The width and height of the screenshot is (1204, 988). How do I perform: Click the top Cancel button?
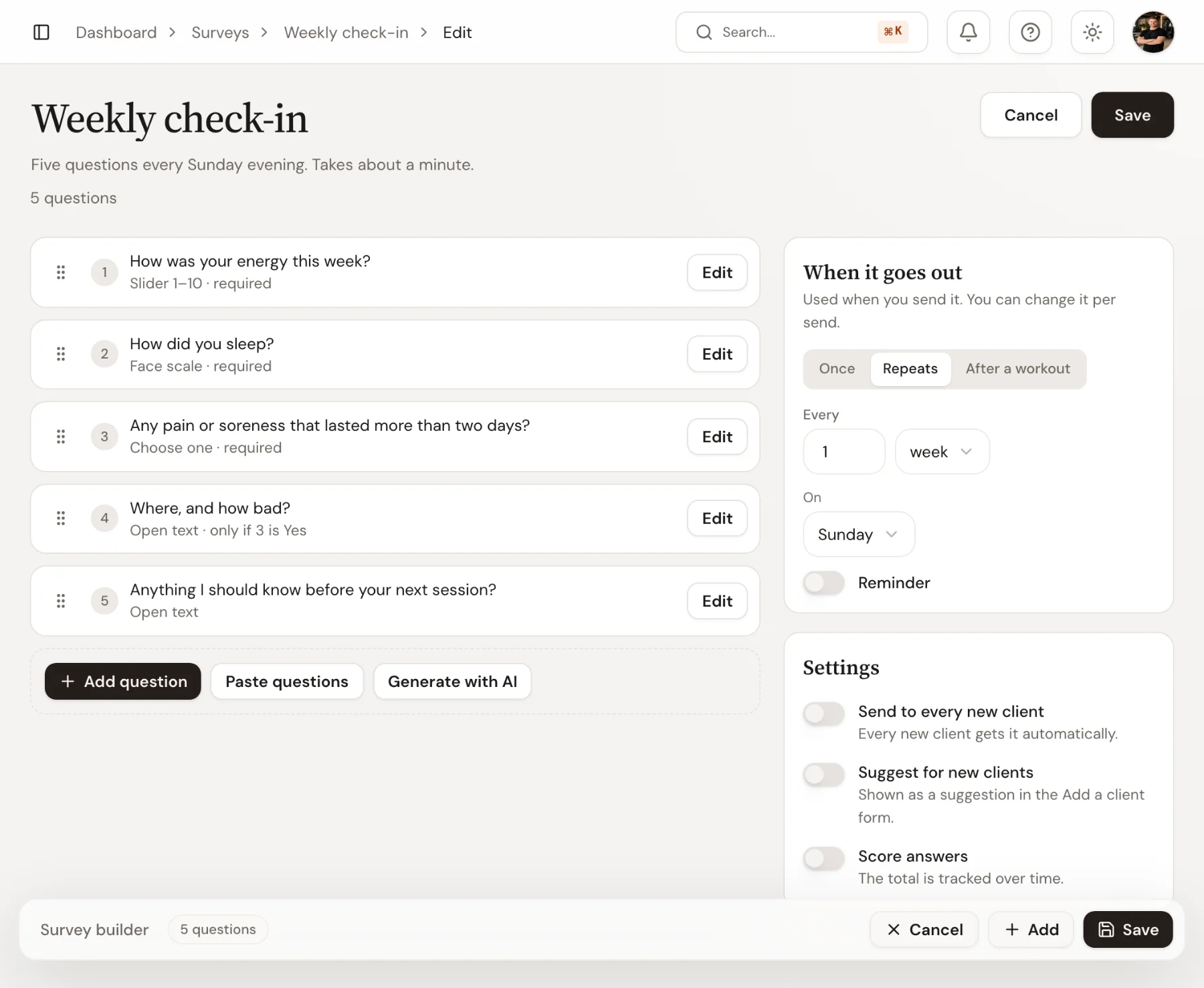tap(1031, 115)
